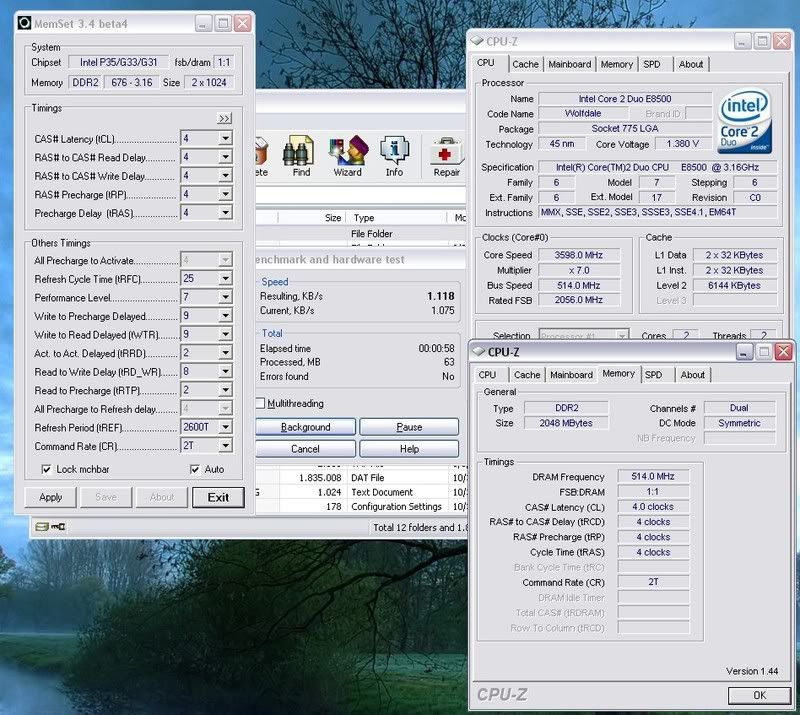Viewport: 800px width, 715px height.
Task: Open About tab in front CPU-Z window
Action: (692, 375)
